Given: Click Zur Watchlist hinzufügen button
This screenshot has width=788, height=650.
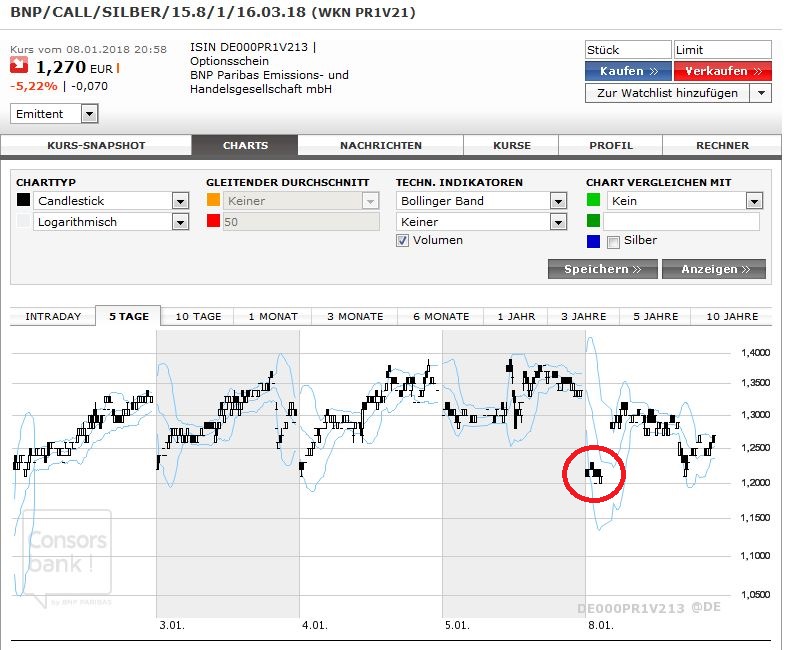Looking at the screenshot, I should click(x=667, y=93).
